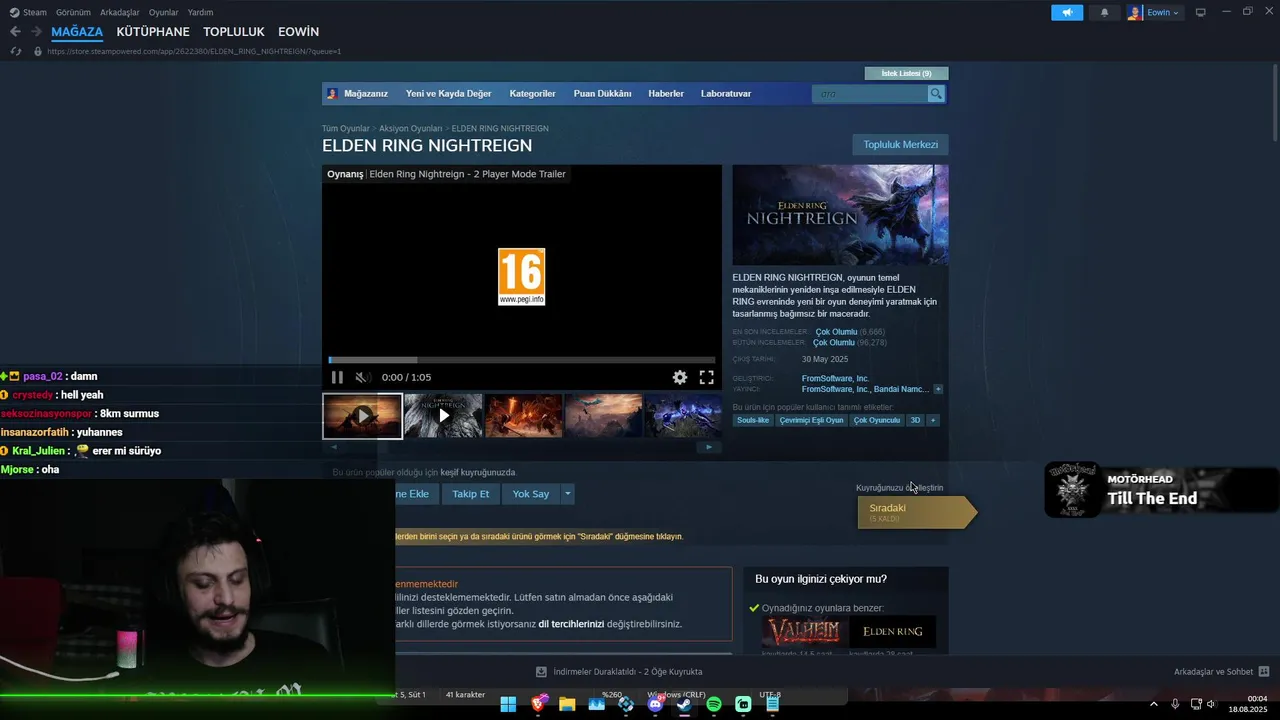The width and height of the screenshot is (1280, 720).
Task: Open the Elden Ring similar game thumbnail
Action: 893,632
